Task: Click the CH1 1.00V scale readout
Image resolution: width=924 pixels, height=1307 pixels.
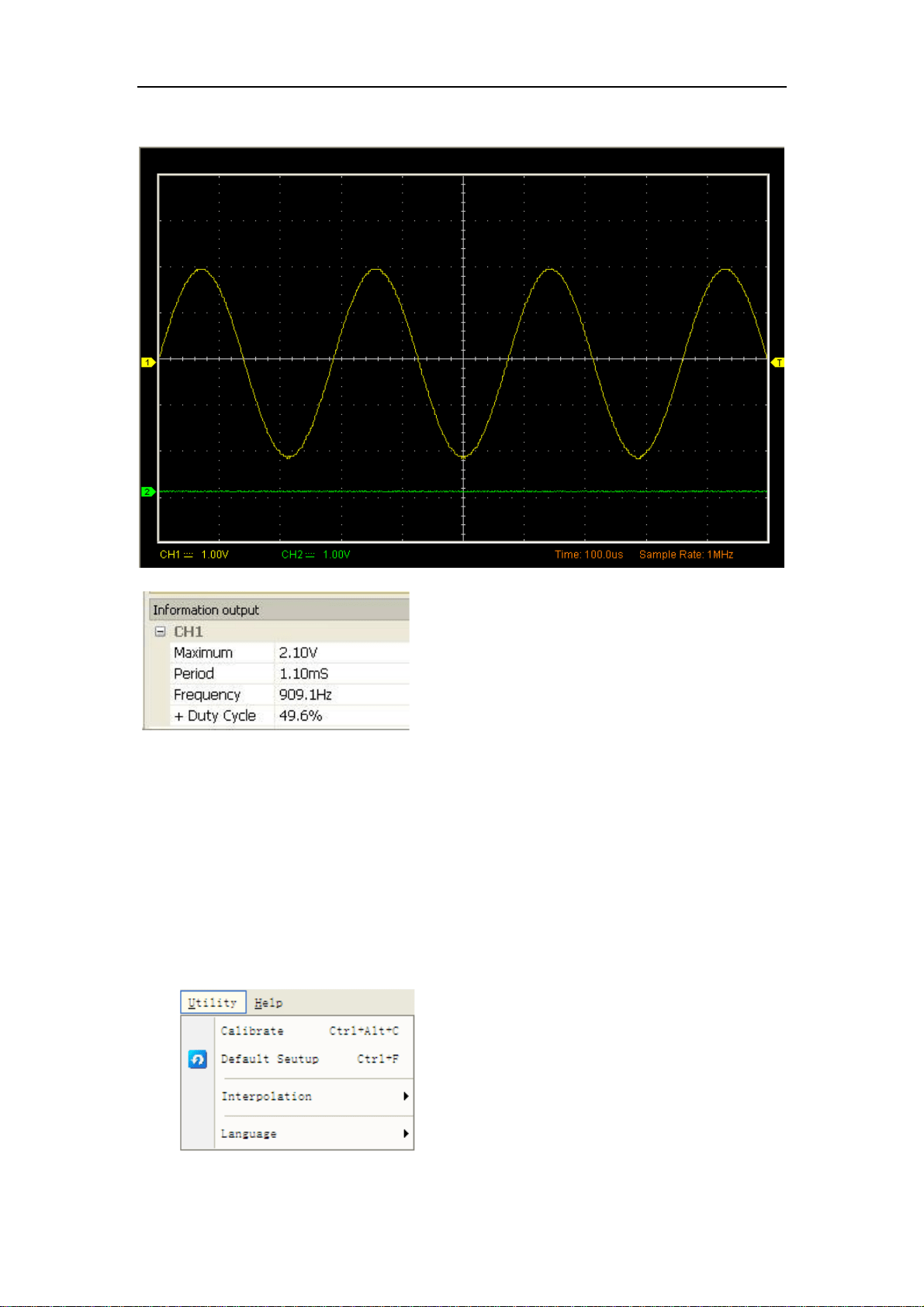Action: 194,555
